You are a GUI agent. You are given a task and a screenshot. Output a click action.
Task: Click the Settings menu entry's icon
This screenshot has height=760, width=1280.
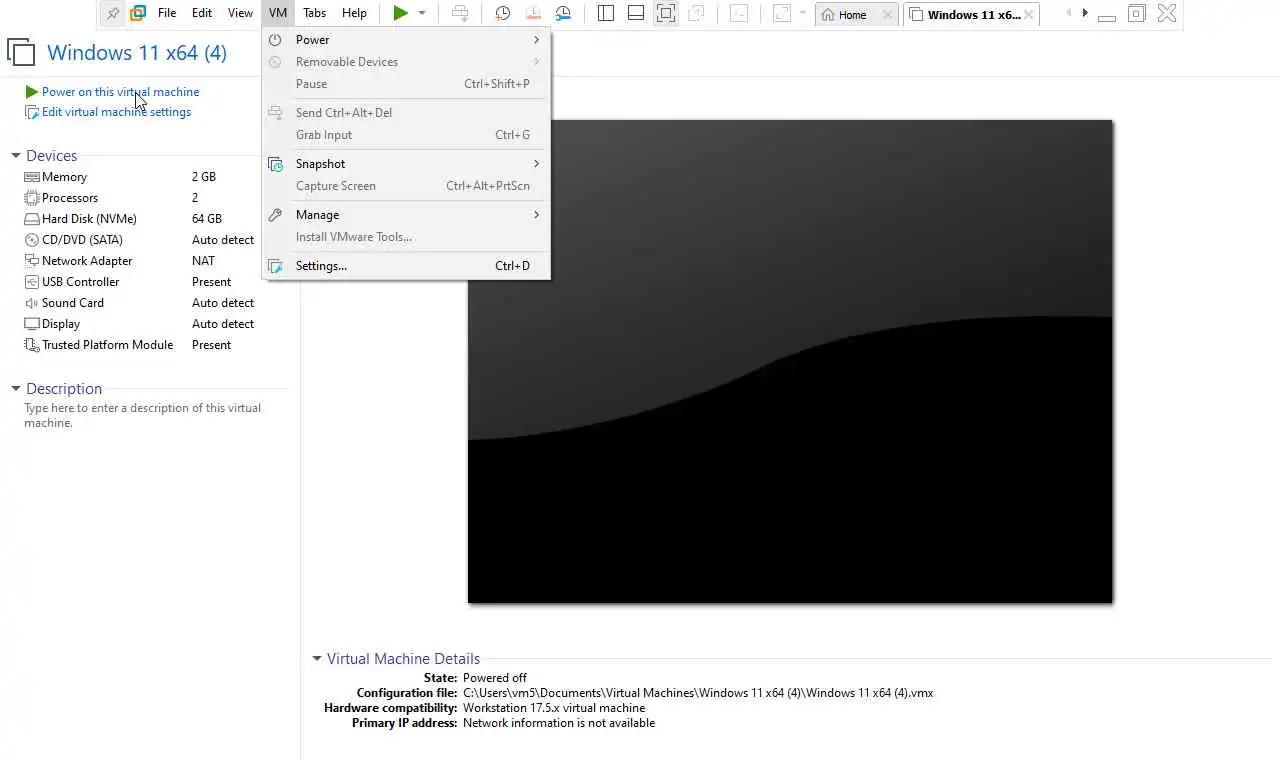pos(275,266)
